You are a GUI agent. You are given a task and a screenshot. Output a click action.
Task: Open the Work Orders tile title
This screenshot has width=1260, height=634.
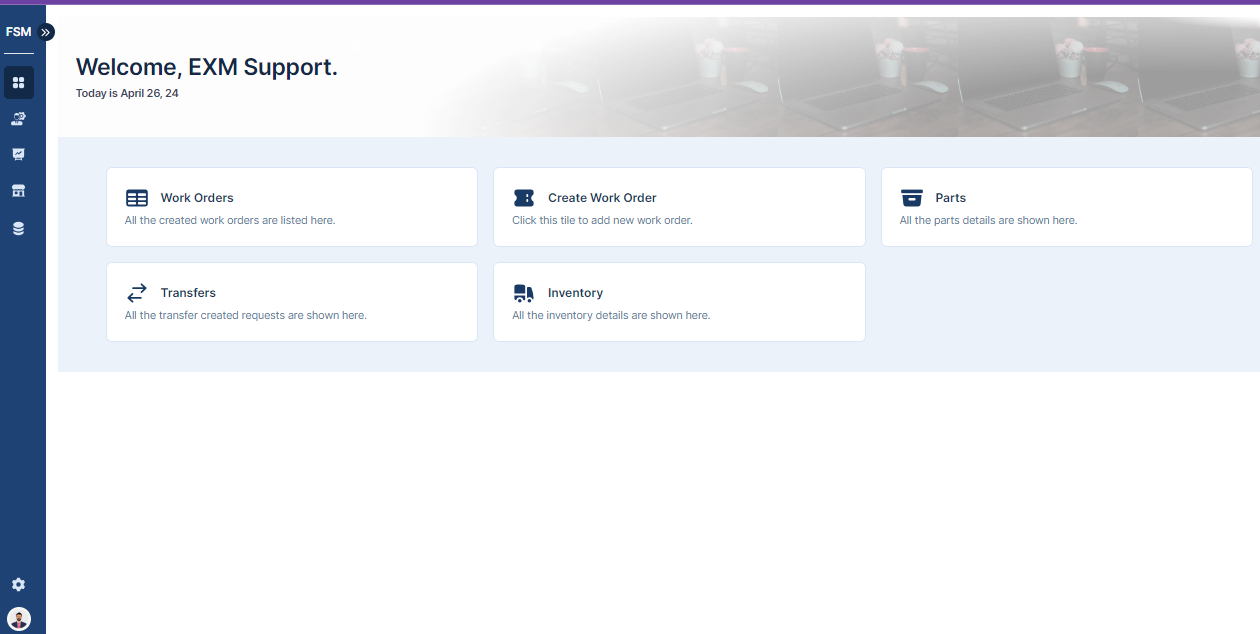(x=197, y=198)
